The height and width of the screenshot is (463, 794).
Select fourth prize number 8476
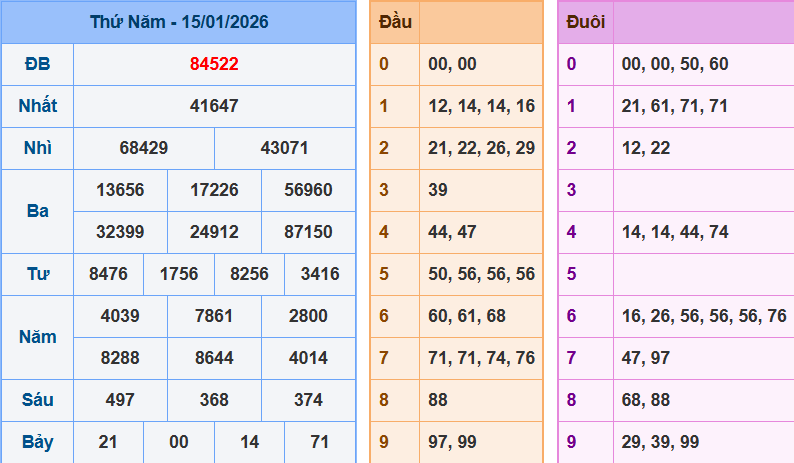tap(108, 274)
